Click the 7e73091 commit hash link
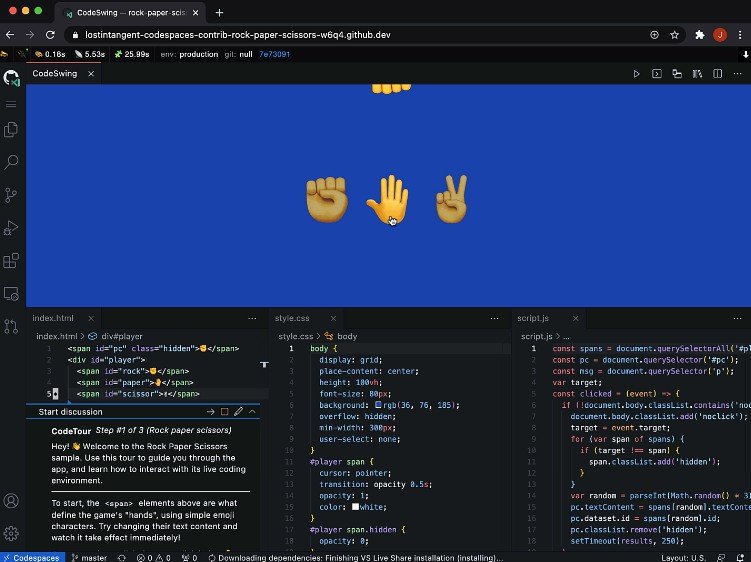 (274, 54)
